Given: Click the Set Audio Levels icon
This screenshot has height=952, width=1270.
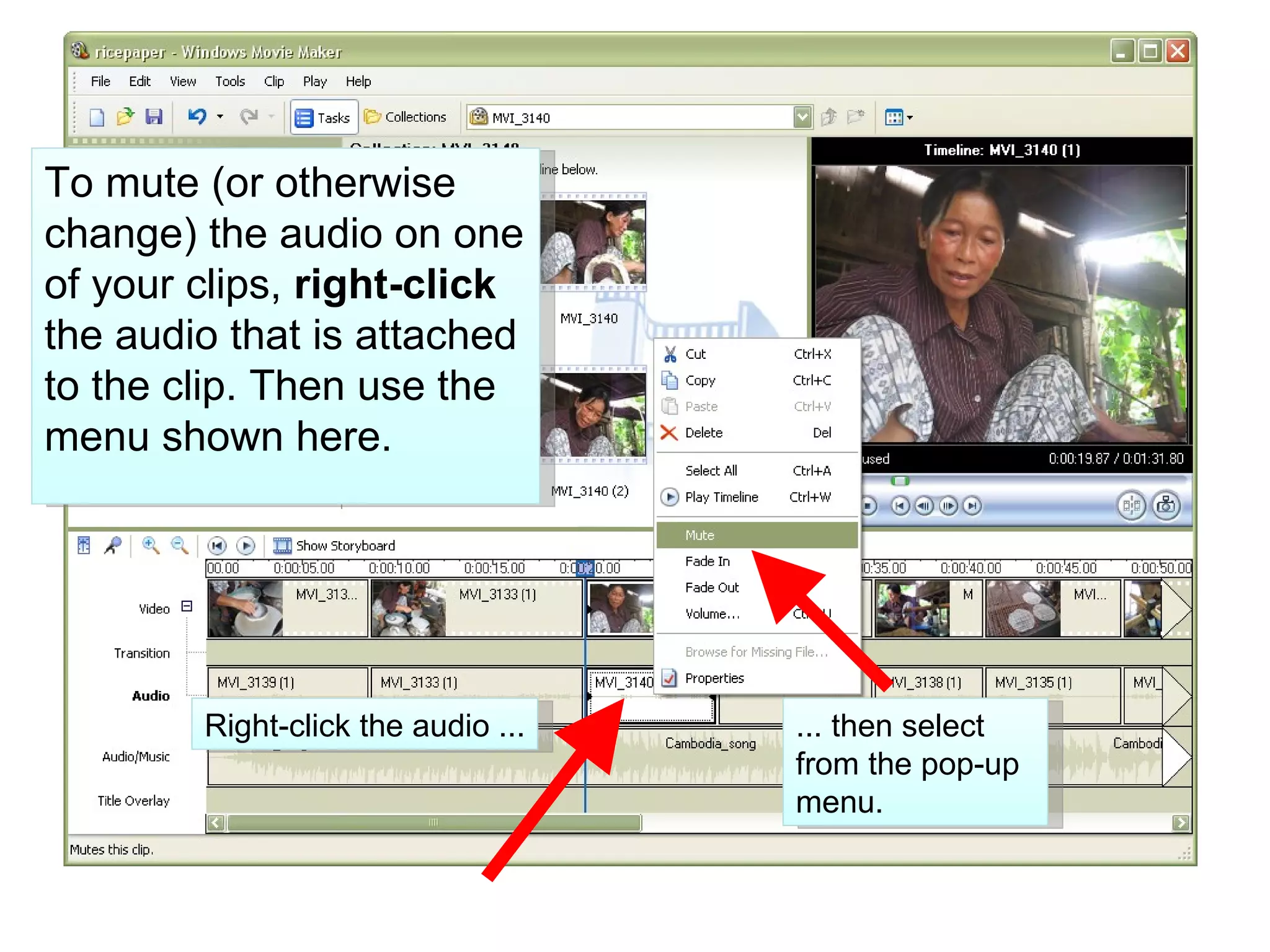Looking at the screenshot, I should 84,545.
